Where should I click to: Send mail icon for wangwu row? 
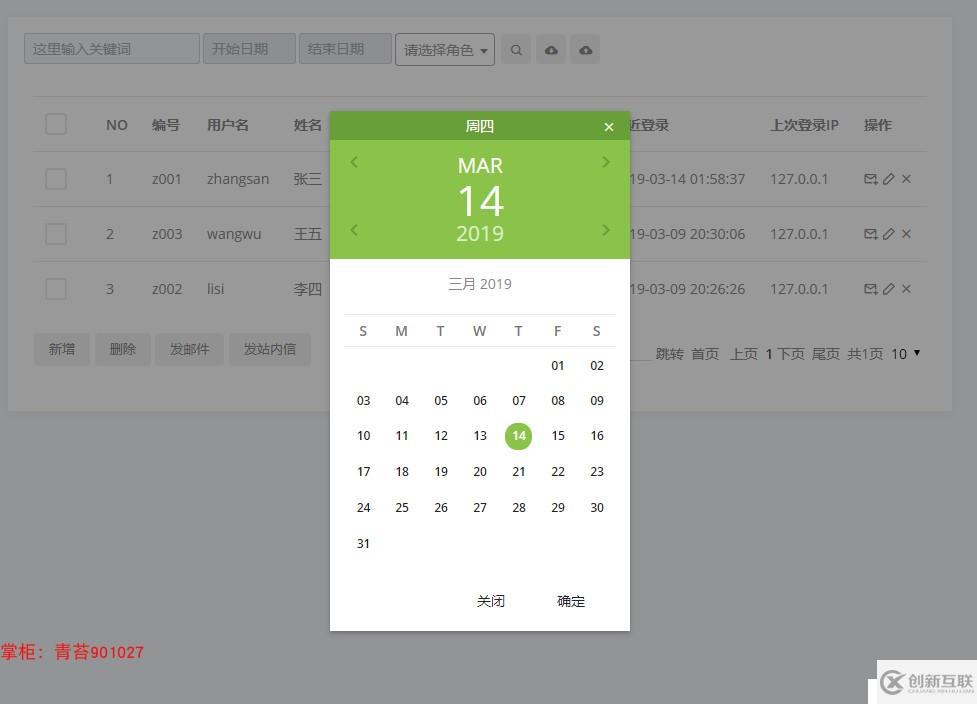pyautogui.click(x=870, y=234)
